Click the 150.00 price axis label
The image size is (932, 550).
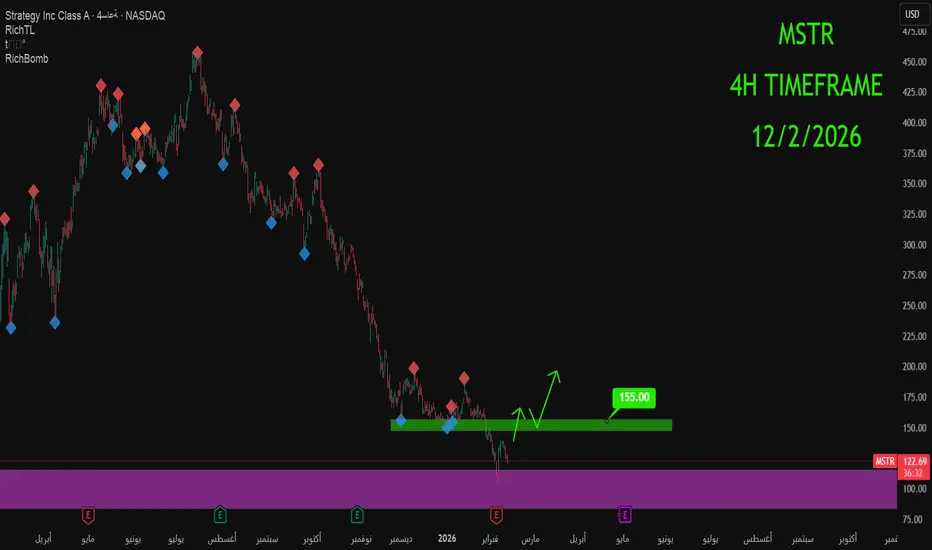pyautogui.click(x=914, y=428)
